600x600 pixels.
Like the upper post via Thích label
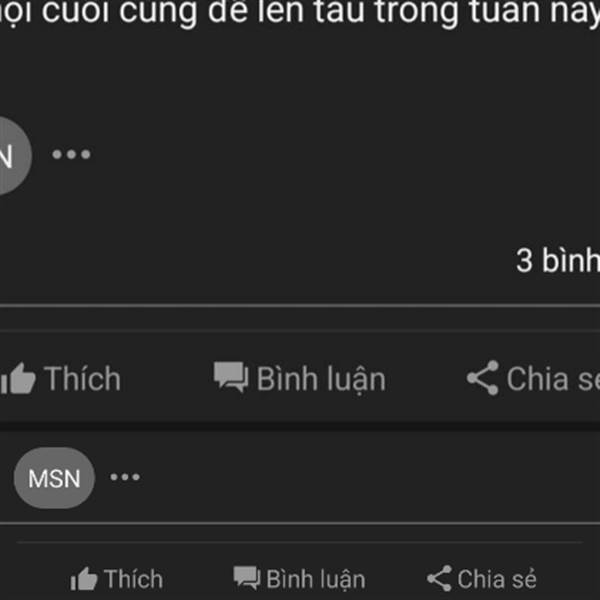[x=82, y=378]
